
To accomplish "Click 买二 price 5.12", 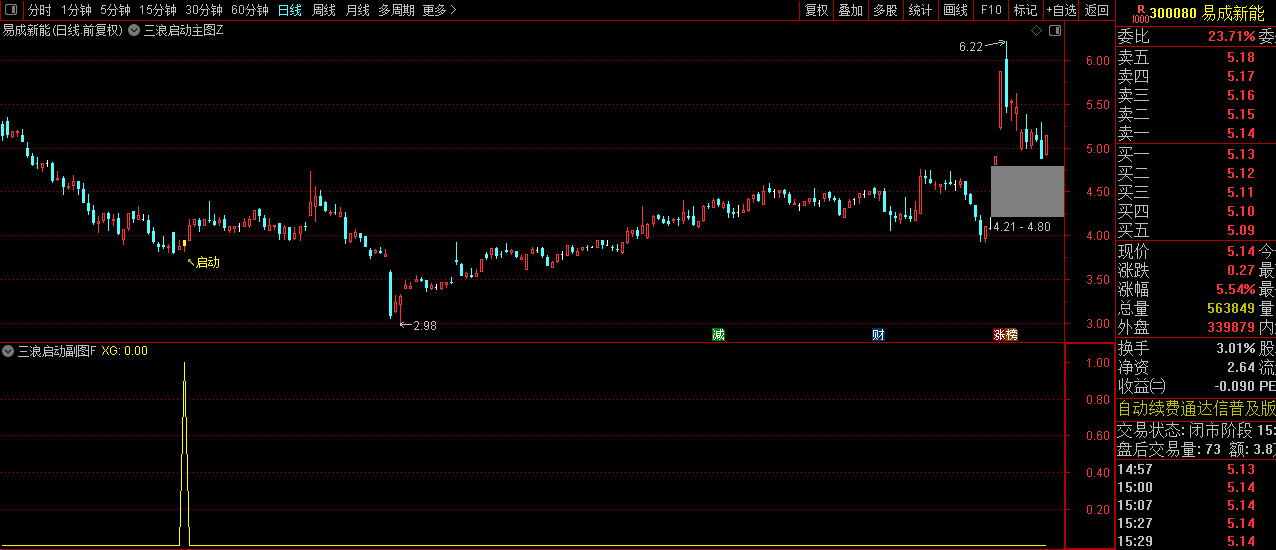I will coord(1240,174).
